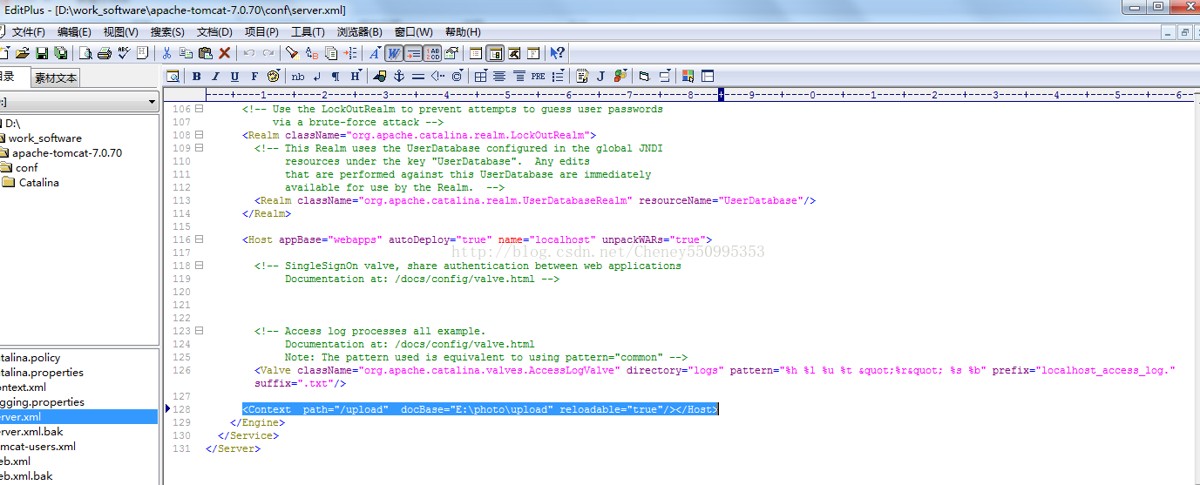Select the apache-tomcat-7.0.70 folder

pos(66,153)
